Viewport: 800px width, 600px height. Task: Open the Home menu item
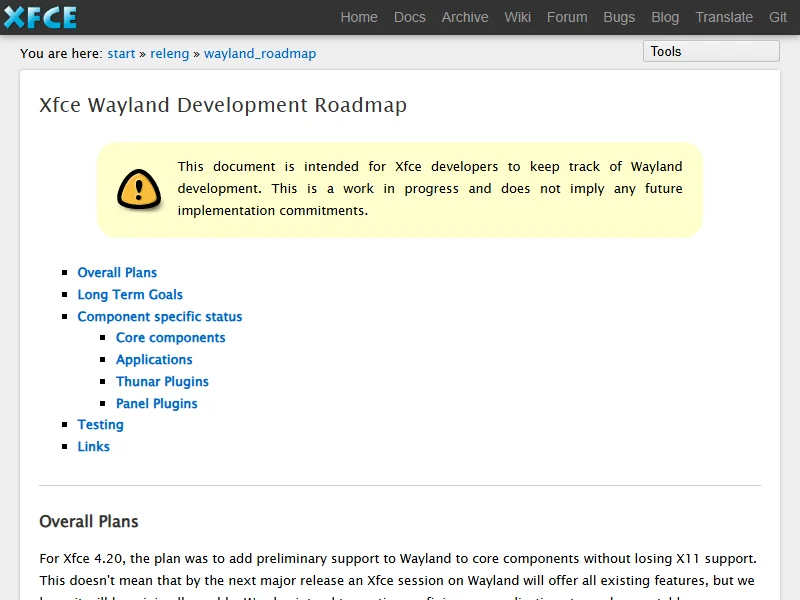coord(359,17)
